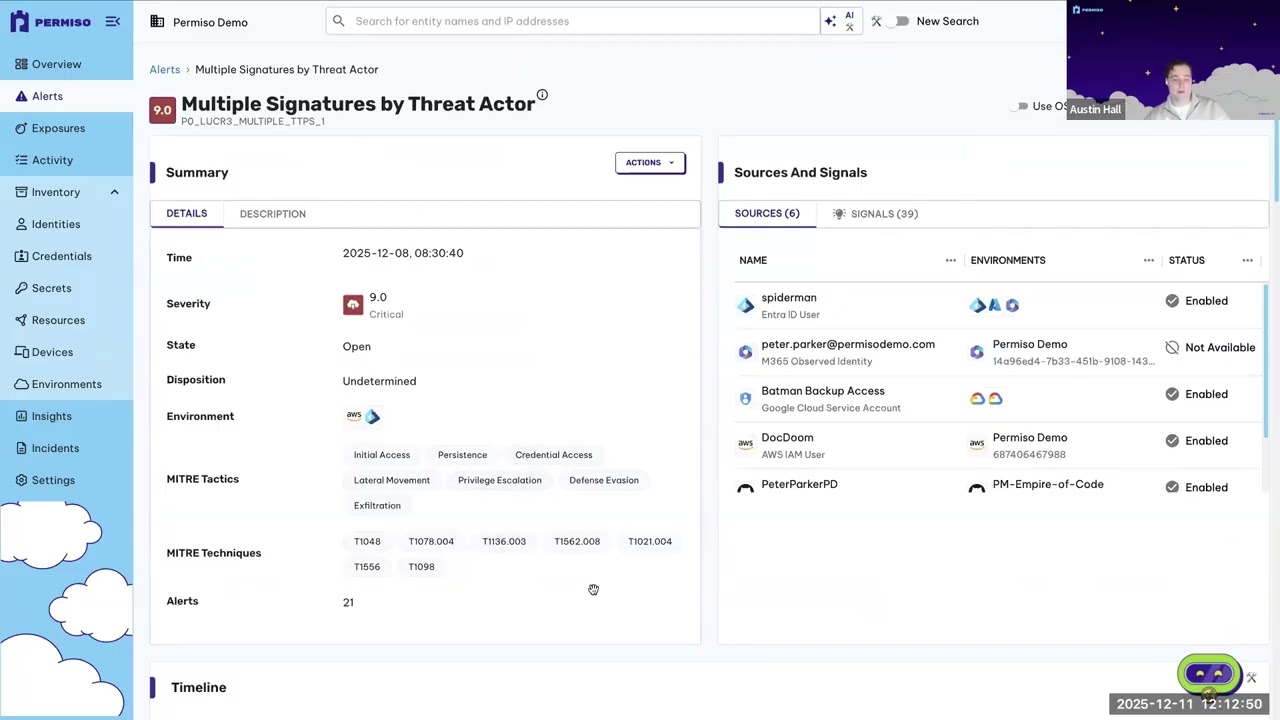Screen dimensions: 1280x720
Task: Click technique T1098 tag
Action: pyautogui.click(x=421, y=567)
